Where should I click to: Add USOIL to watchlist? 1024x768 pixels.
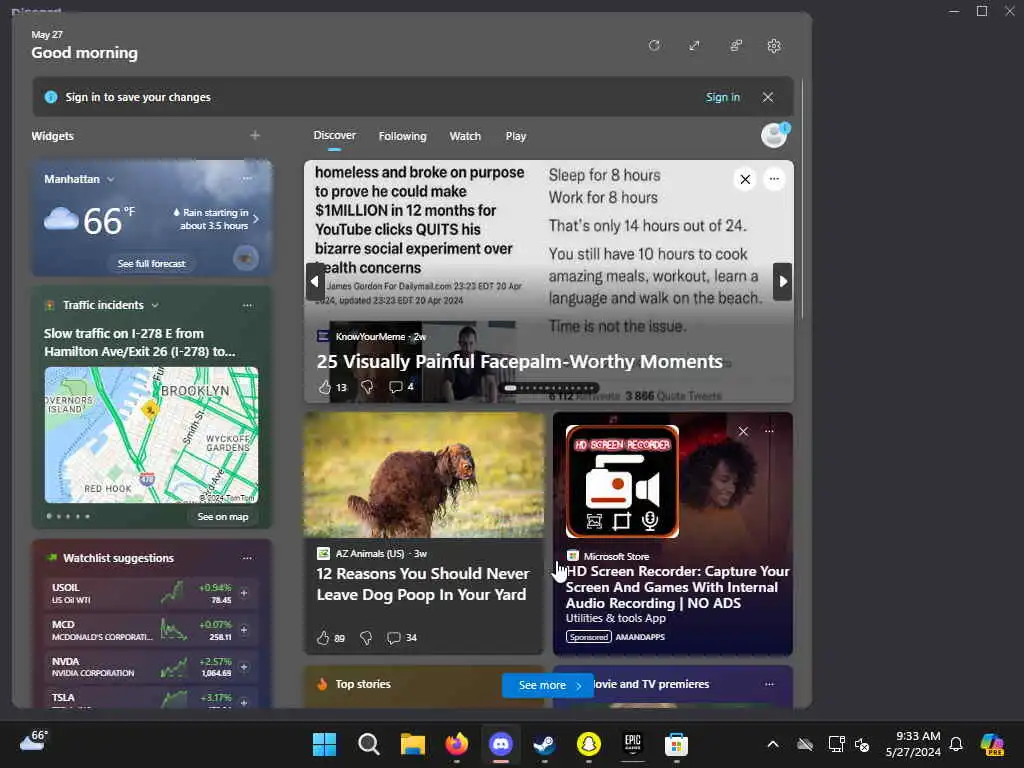click(244, 593)
